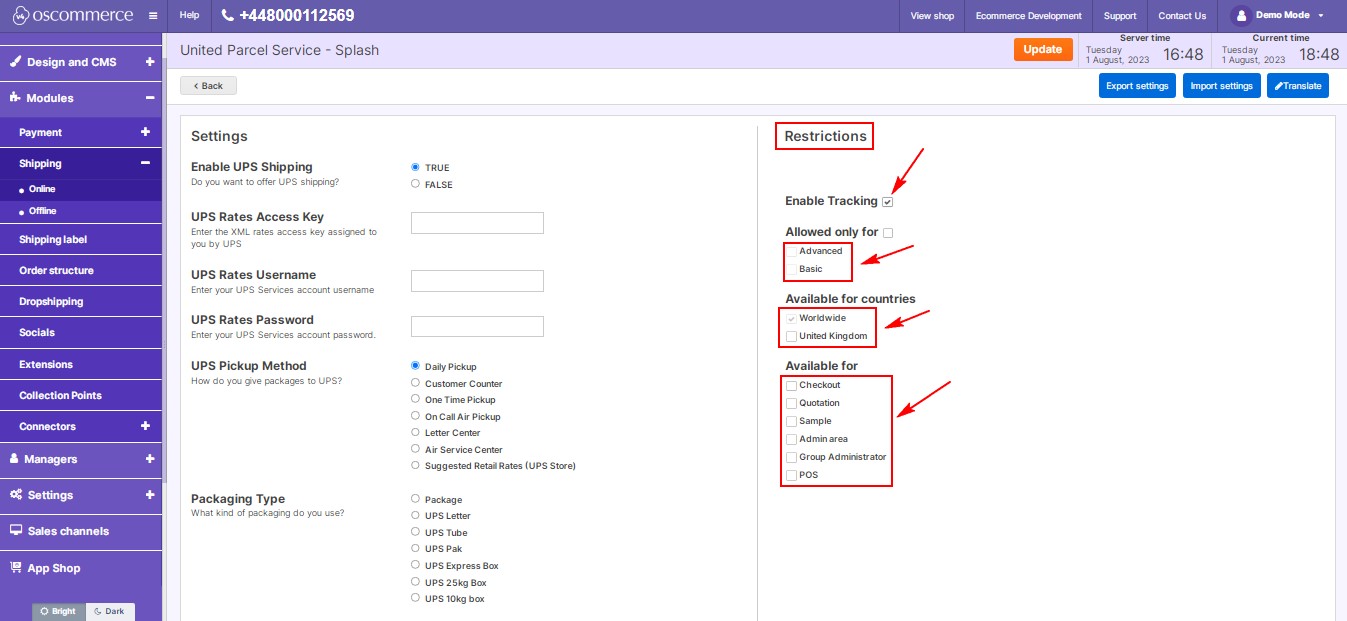The height and width of the screenshot is (621, 1347).
Task: Check the Quotation availability checkbox
Action: coord(791,403)
